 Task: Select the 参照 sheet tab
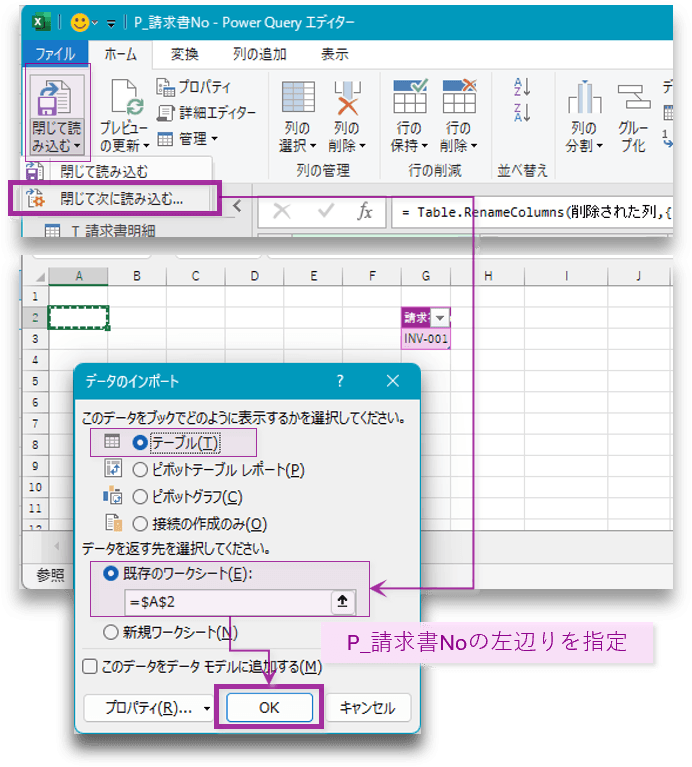49,575
